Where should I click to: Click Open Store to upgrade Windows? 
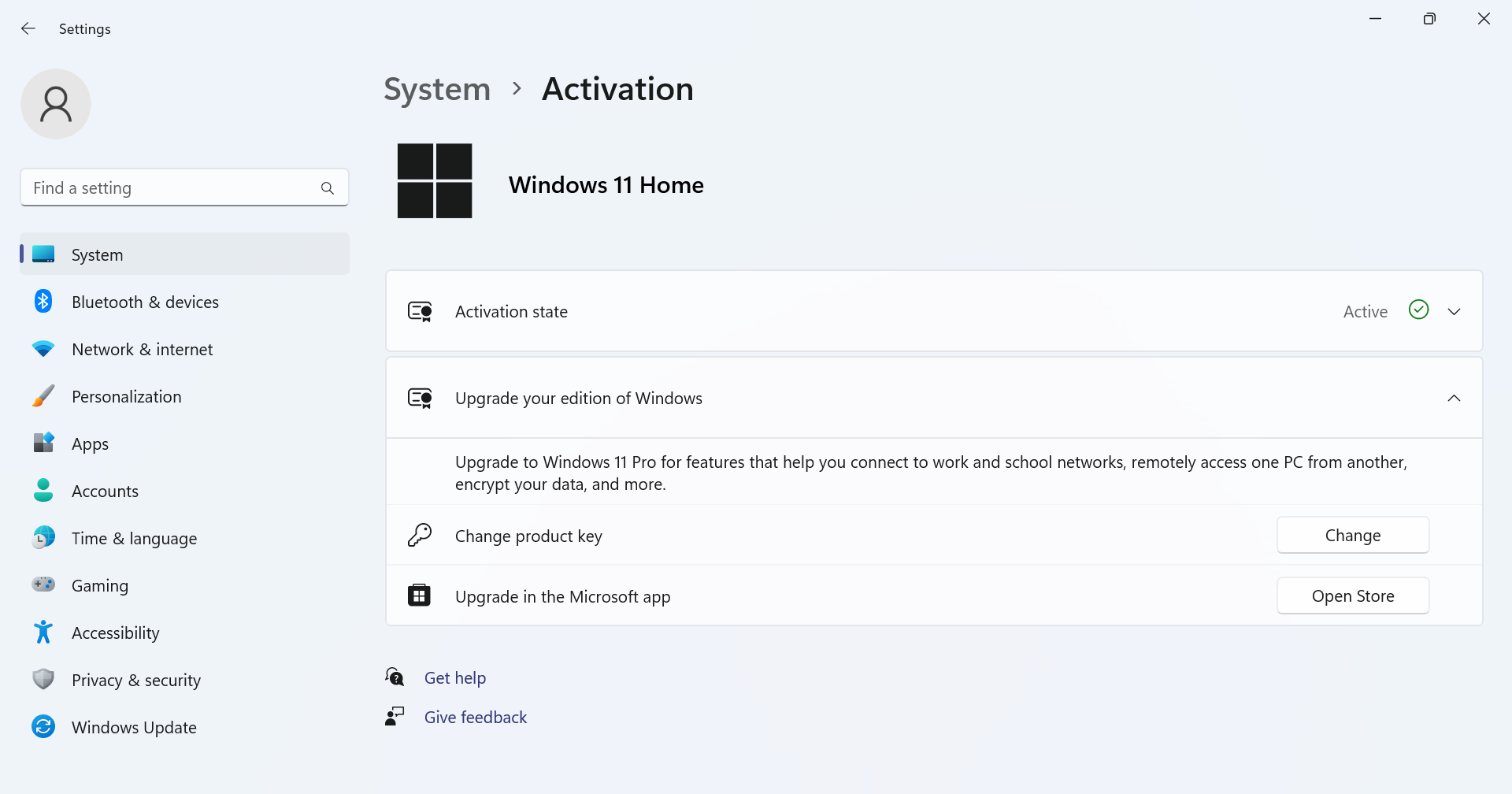(x=1353, y=595)
